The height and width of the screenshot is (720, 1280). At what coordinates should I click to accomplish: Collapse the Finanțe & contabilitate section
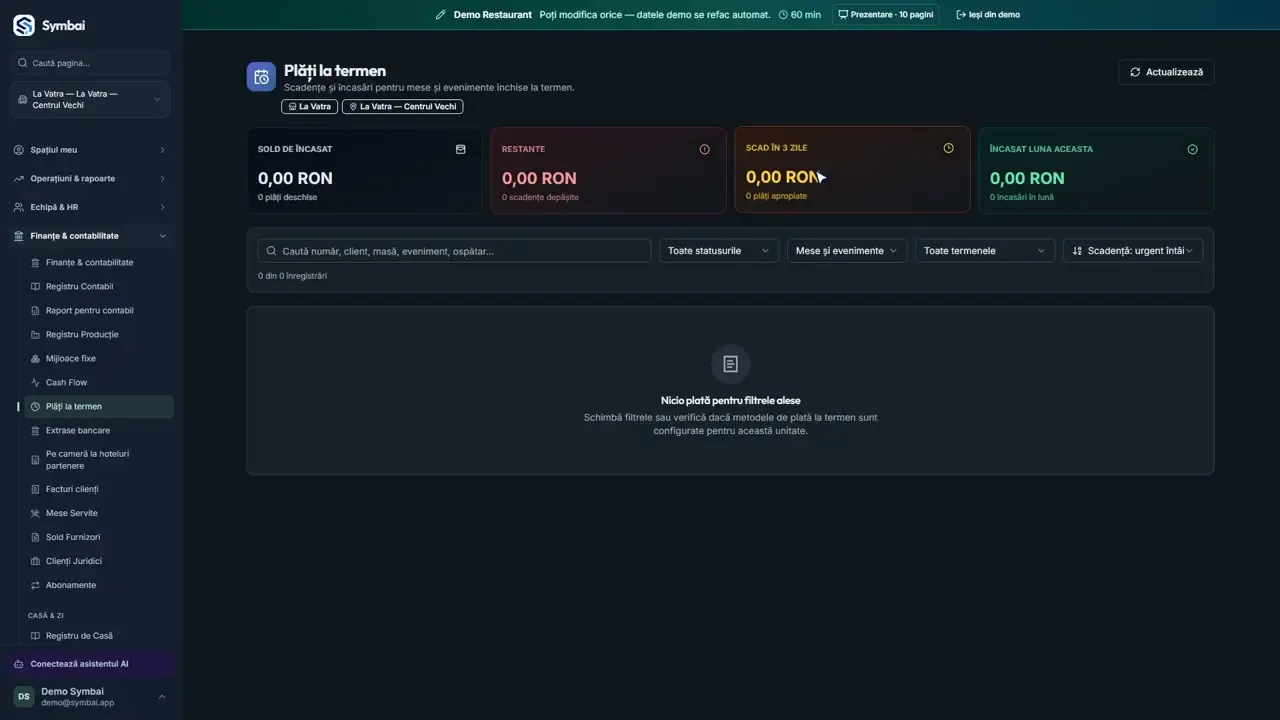[x=90, y=236]
